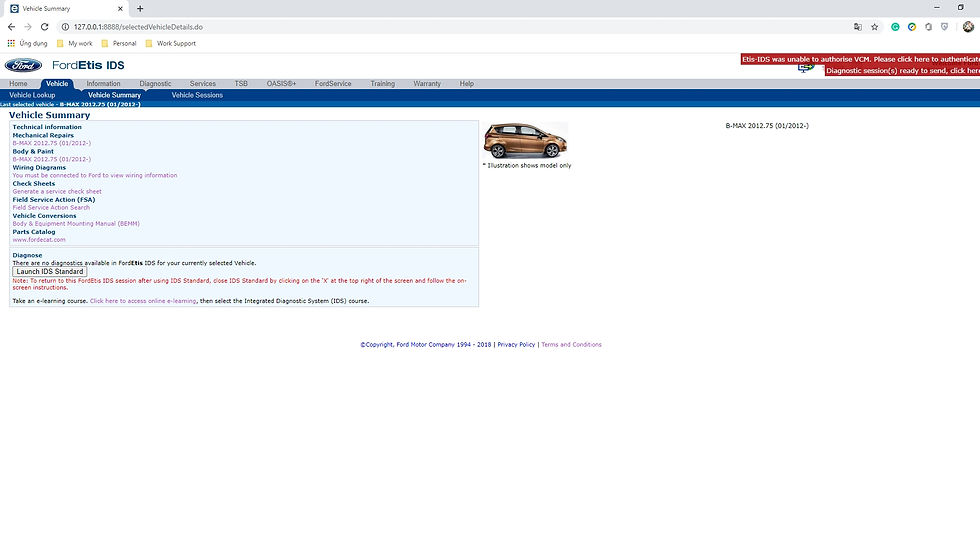Viewport: 980px width, 539px height.
Task: Click the grey cube extension icon
Action: [929, 27]
